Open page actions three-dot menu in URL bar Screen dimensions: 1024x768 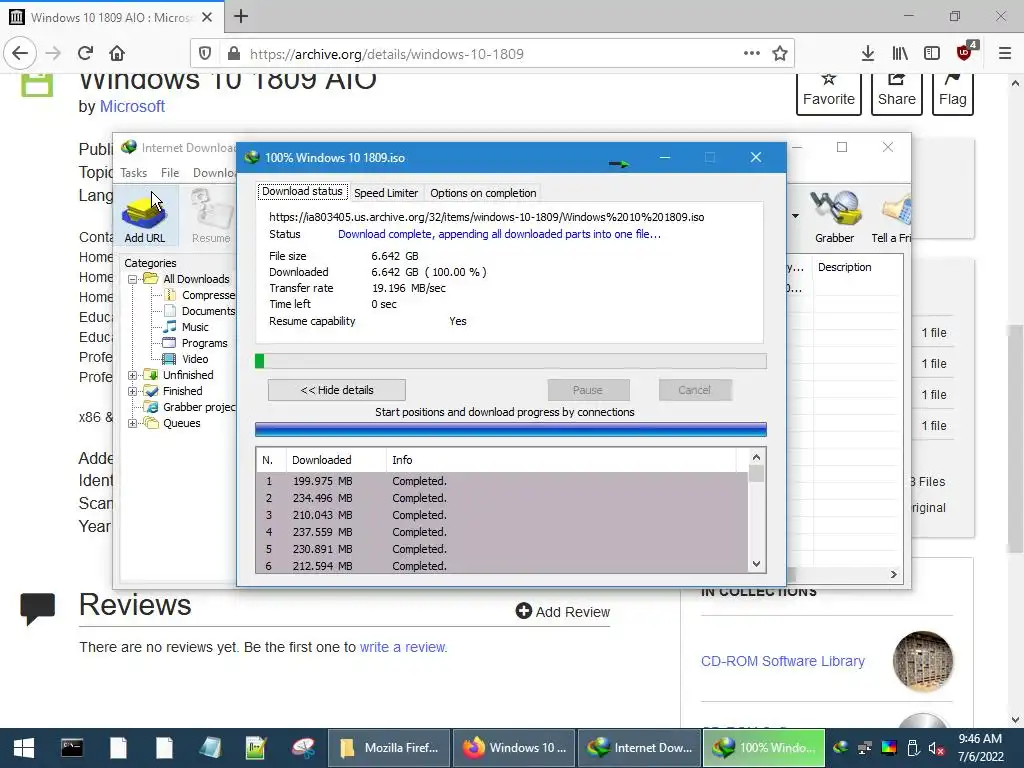(752, 53)
